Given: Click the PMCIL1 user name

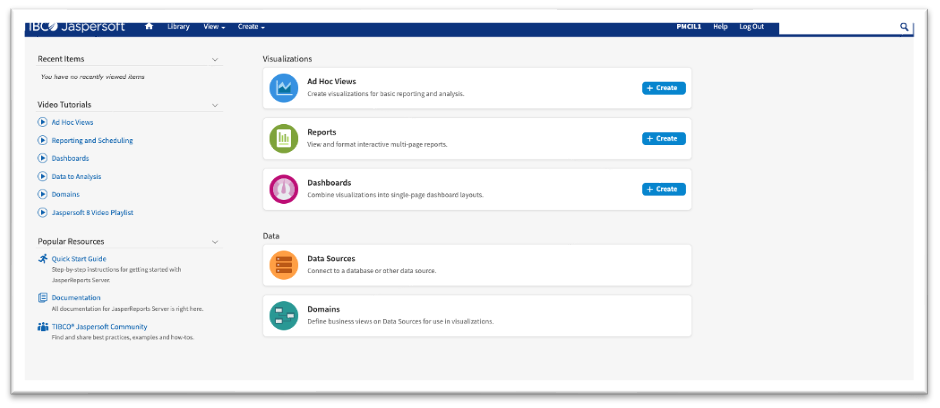Looking at the screenshot, I should point(689,27).
